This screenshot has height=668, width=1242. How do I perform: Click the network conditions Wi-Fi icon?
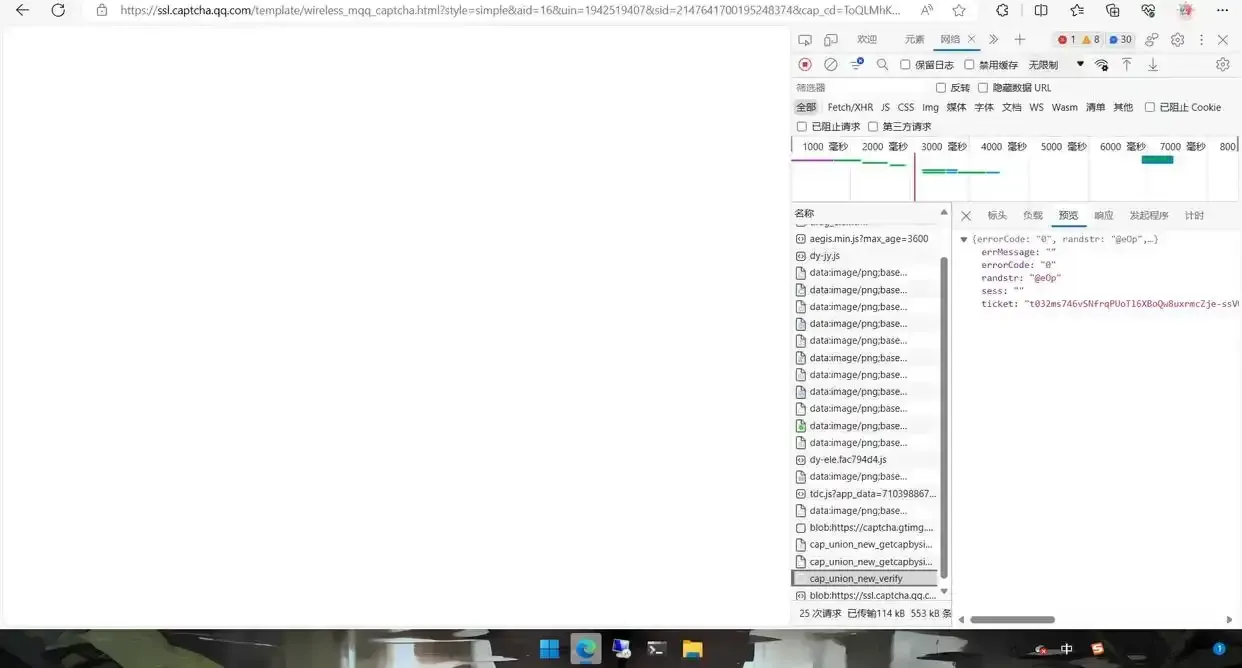pos(1101,64)
